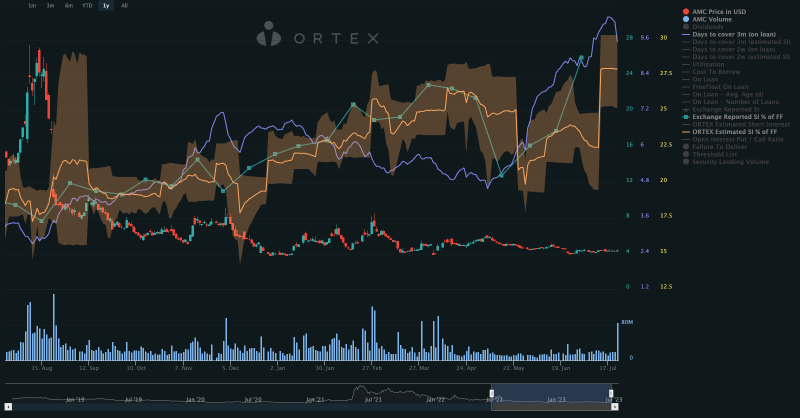Click the 27. Mar x-axis label
Viewport: 800px width, 418px height.
pos(419,368)
